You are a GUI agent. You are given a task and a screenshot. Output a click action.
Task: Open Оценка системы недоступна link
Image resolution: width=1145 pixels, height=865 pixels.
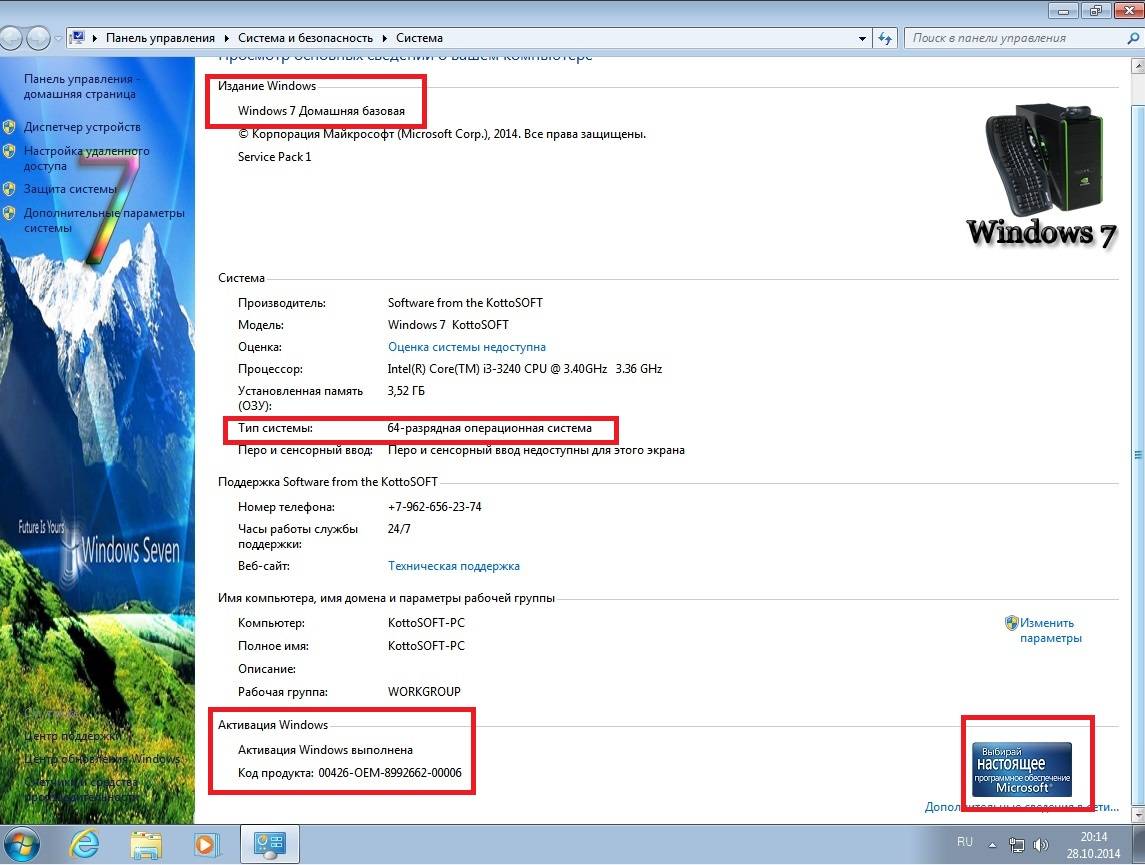coord(467,347)
